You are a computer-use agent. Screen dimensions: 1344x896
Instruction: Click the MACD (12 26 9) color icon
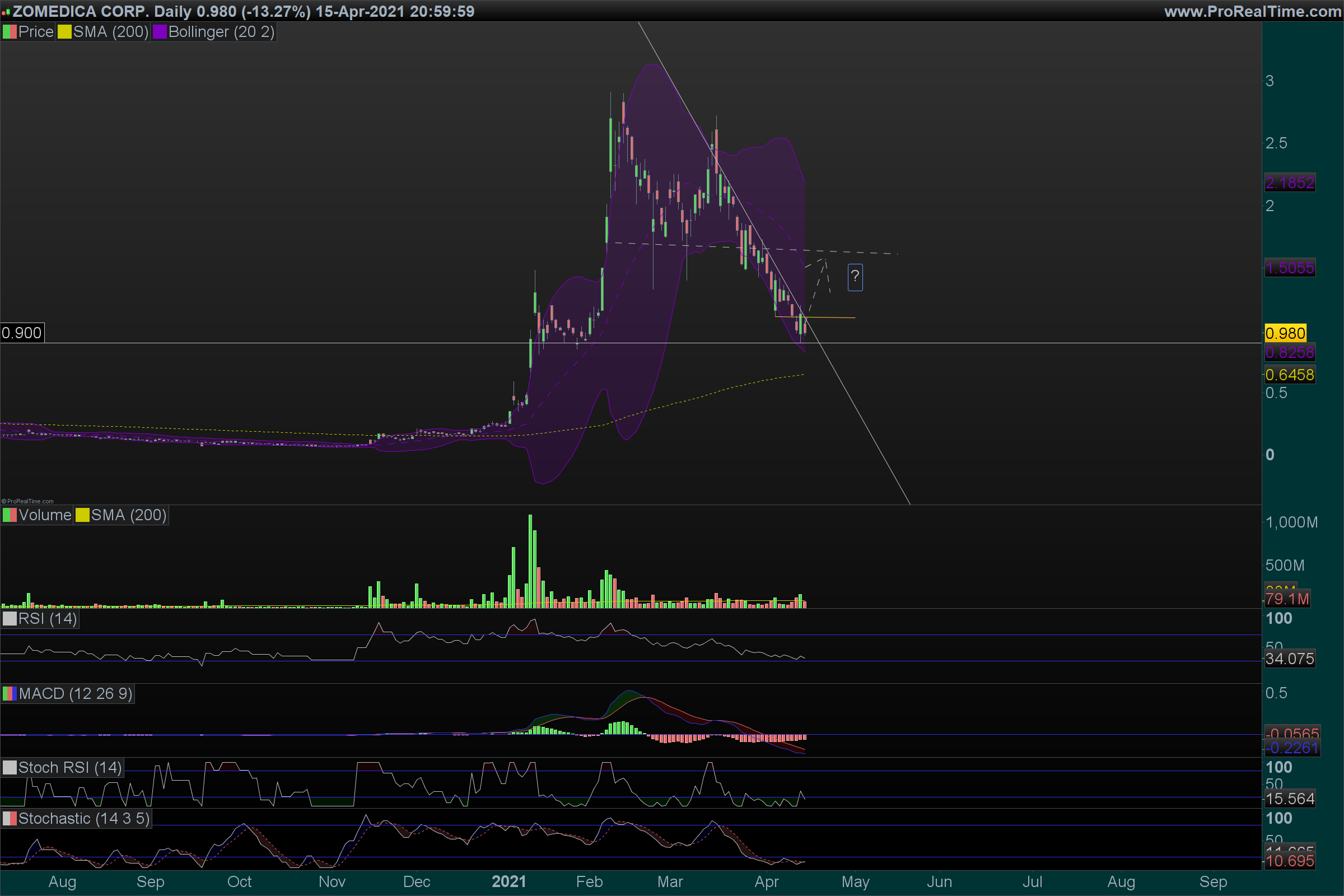(10, 694)
